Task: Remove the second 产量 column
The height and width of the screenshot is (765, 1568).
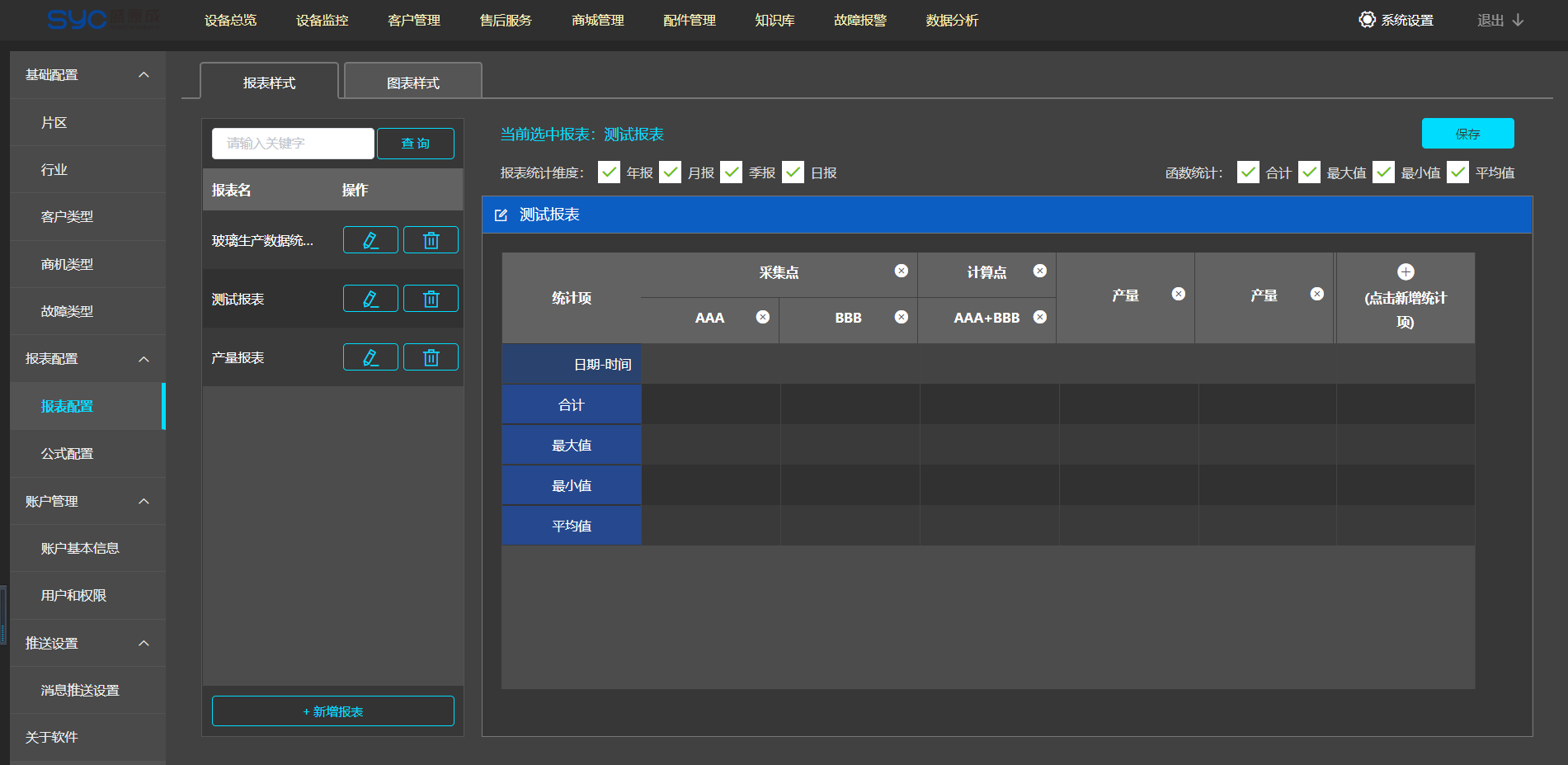Action: coord(1317,294)
